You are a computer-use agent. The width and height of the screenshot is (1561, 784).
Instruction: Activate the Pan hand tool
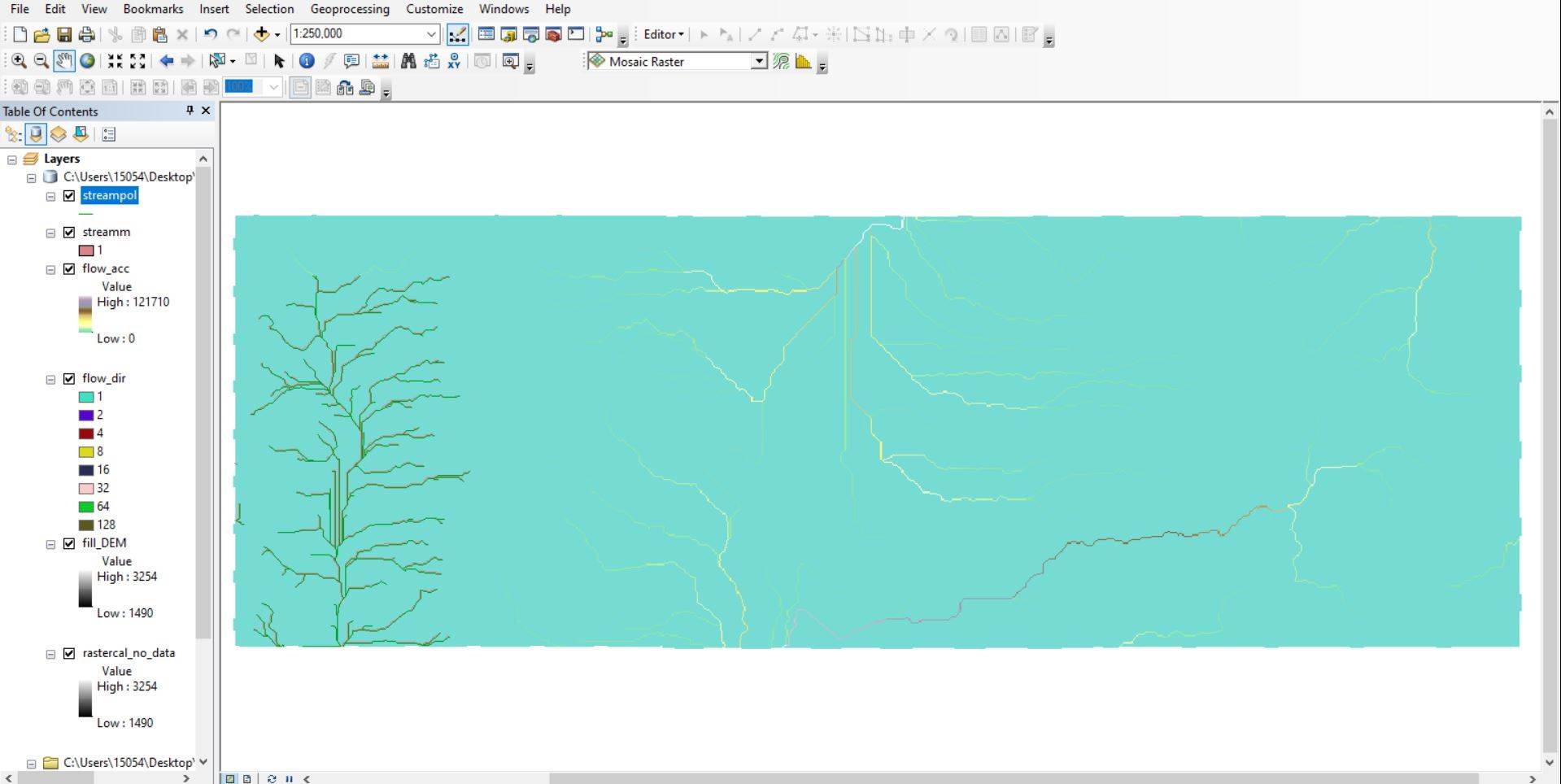(64, 61)
